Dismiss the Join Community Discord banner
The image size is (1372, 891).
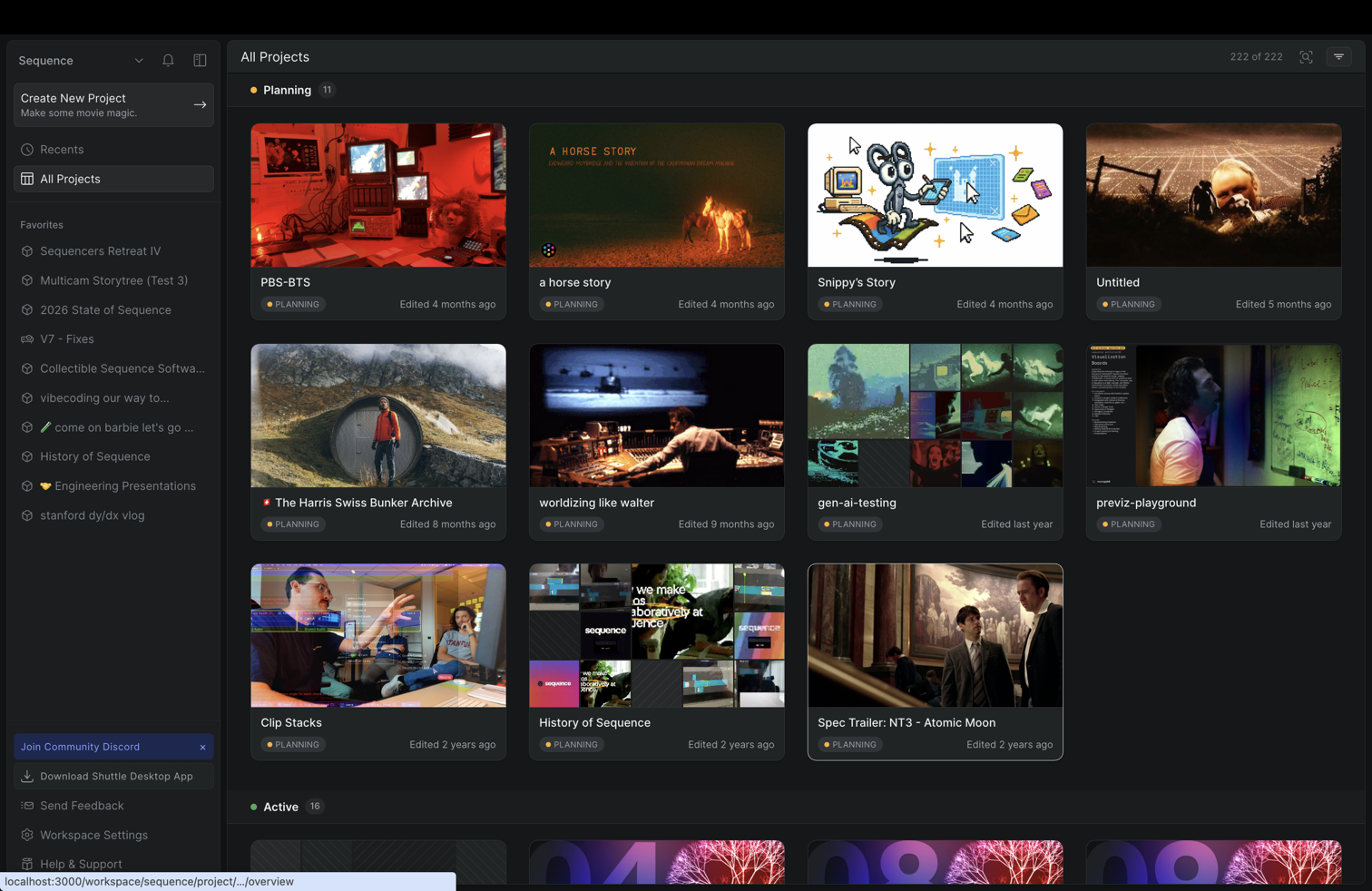(202, 747)
